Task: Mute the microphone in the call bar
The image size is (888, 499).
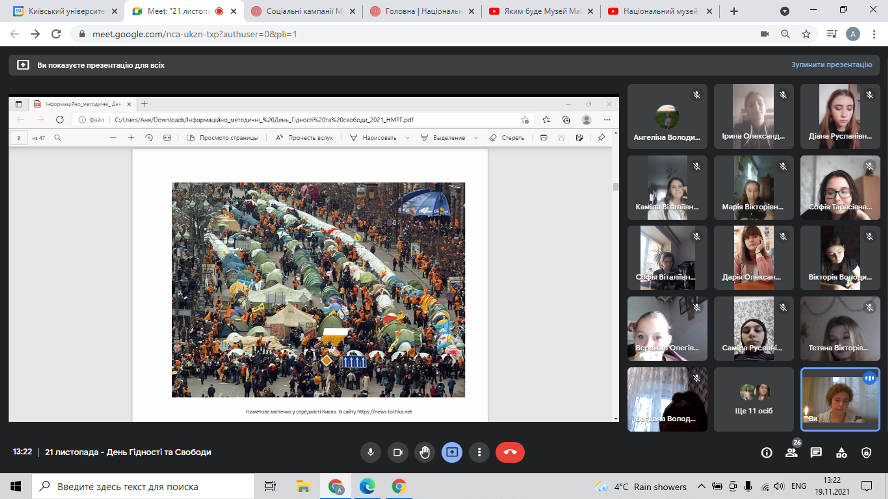Action: pyautogui.click(x=371, y=452)
